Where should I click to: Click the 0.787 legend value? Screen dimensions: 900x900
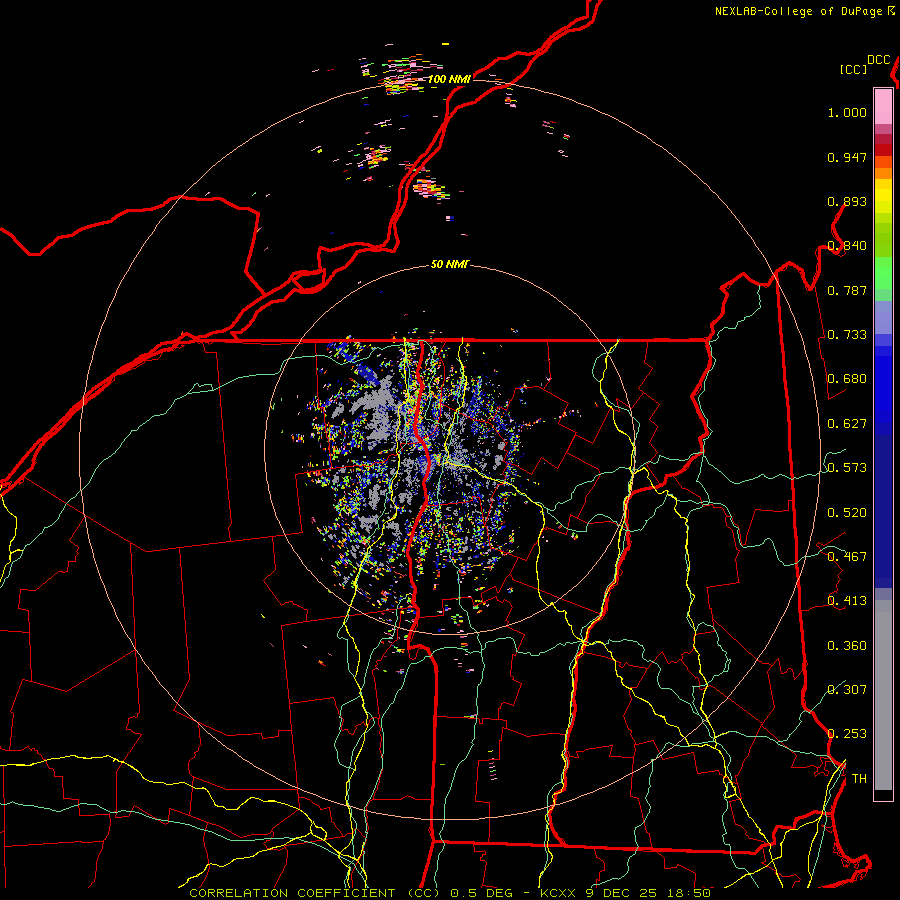click(847, 290)
